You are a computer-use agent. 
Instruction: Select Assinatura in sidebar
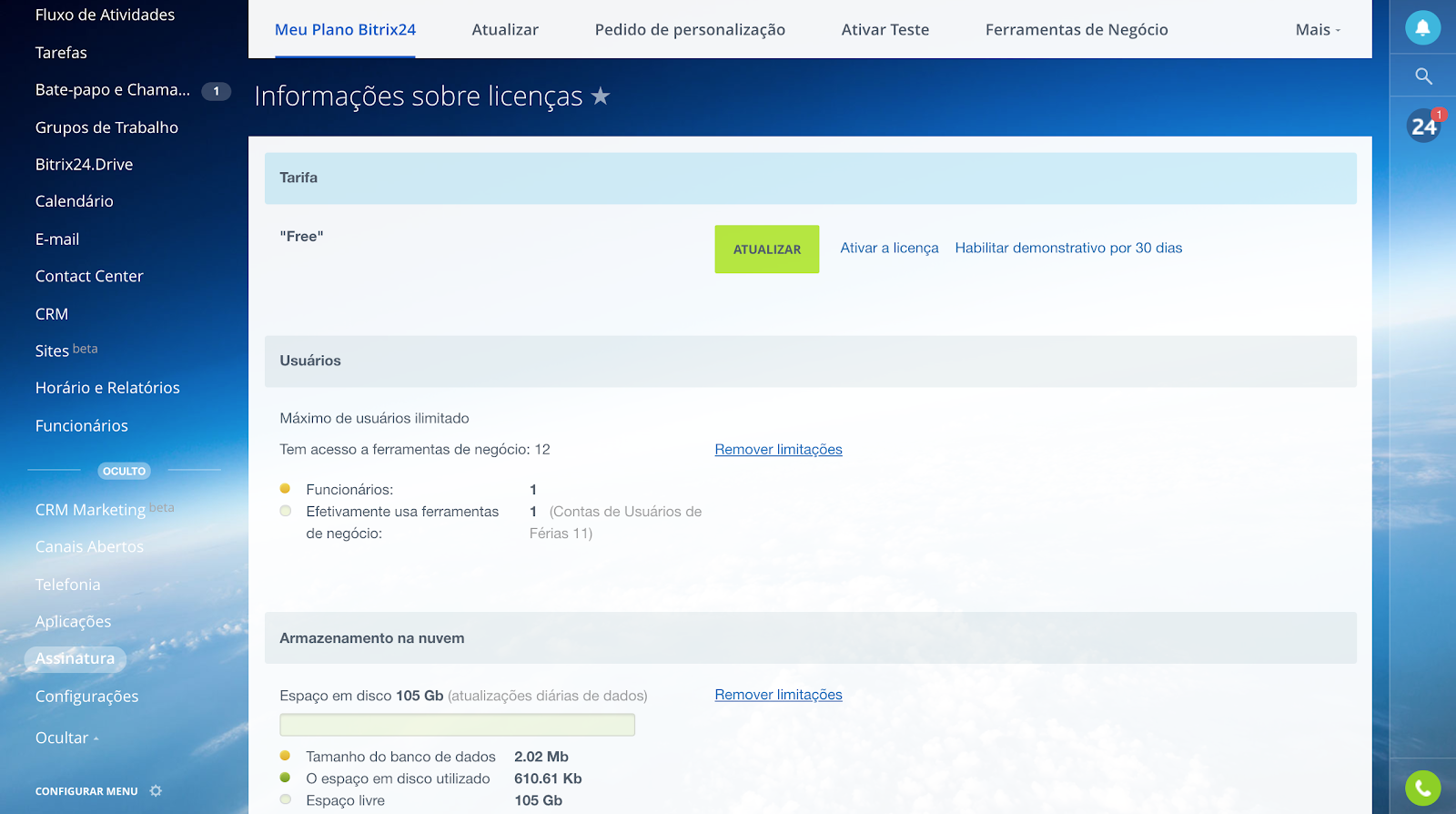coord(75,658)
